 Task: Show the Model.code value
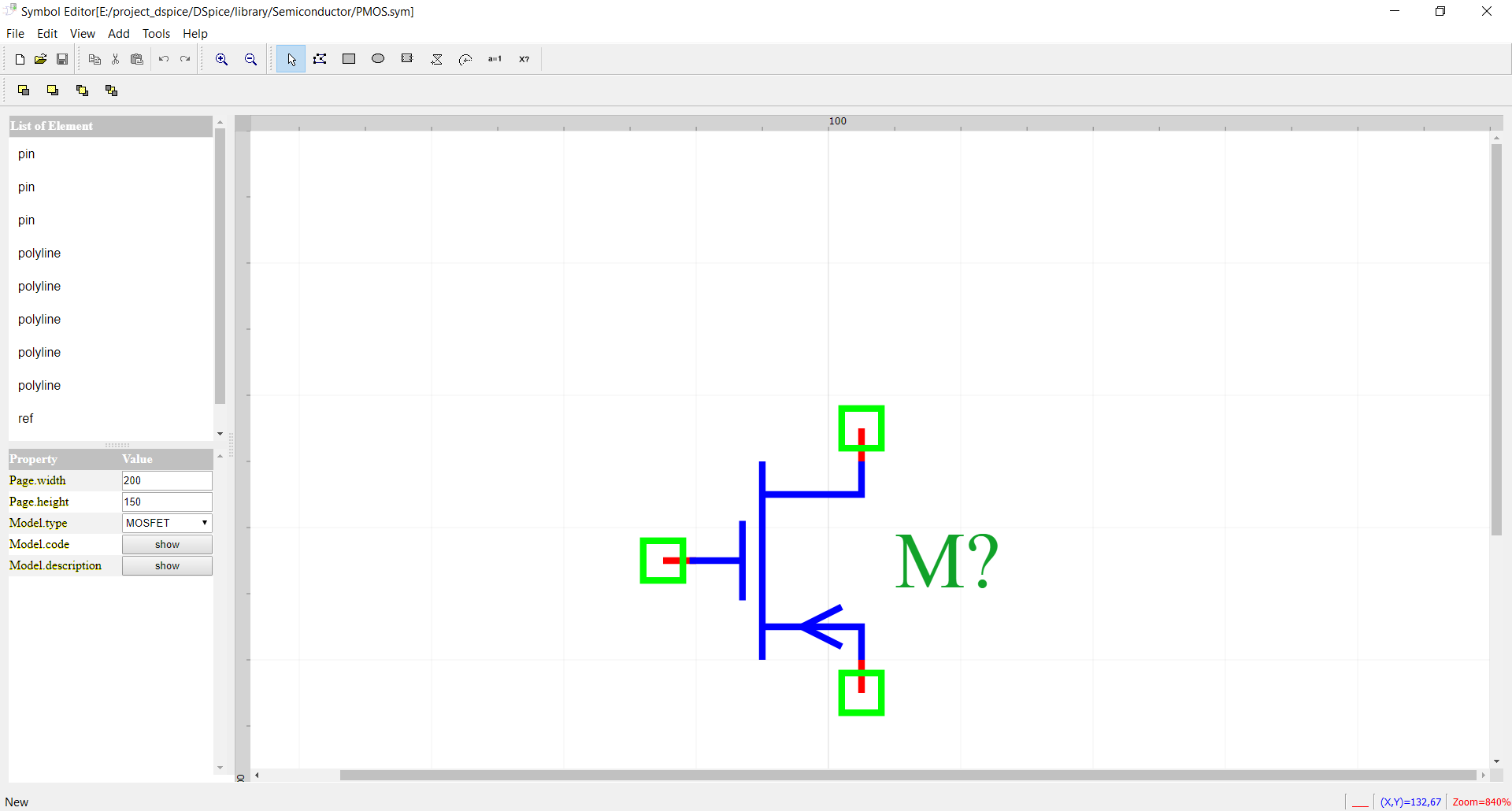point(167,544)
